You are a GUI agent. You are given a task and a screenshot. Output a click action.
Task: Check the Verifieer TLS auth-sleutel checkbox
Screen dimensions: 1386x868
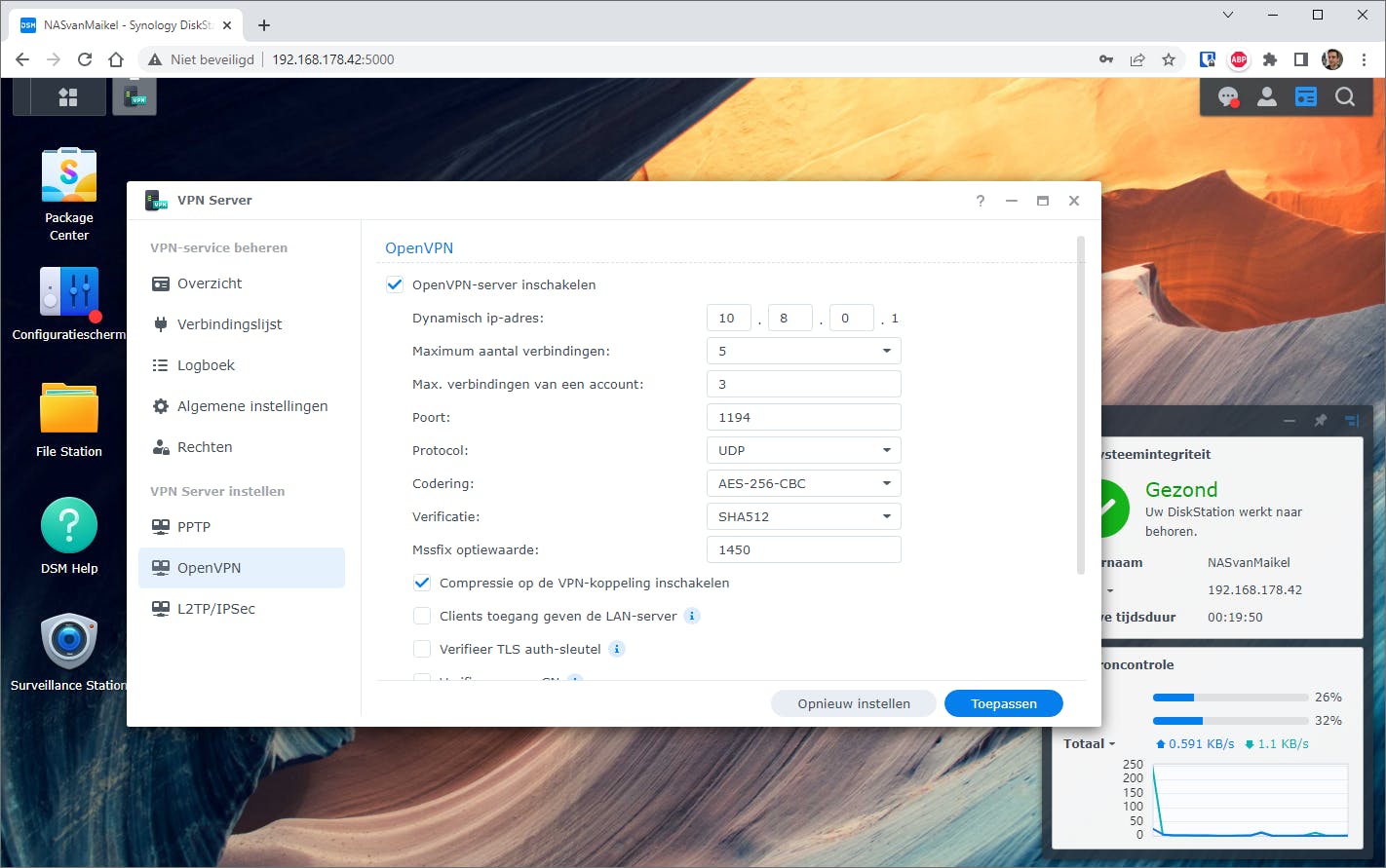pyautogui.click(x=422, y=649)
